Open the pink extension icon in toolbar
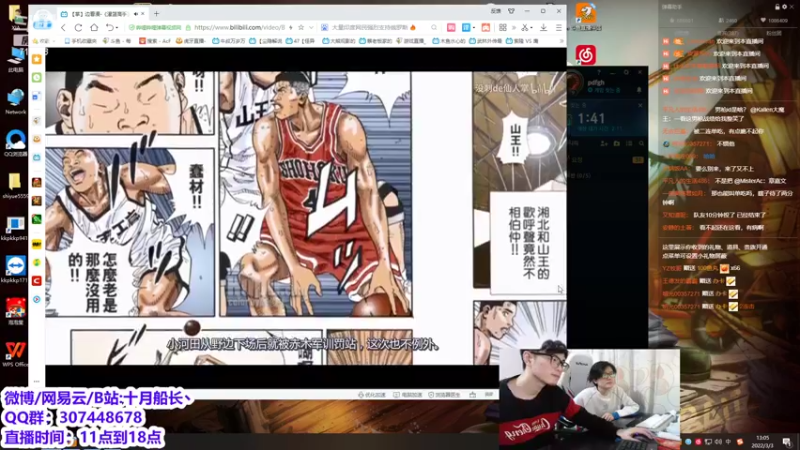The height and width of the screenshot is (450, 800). pos(451,28)
